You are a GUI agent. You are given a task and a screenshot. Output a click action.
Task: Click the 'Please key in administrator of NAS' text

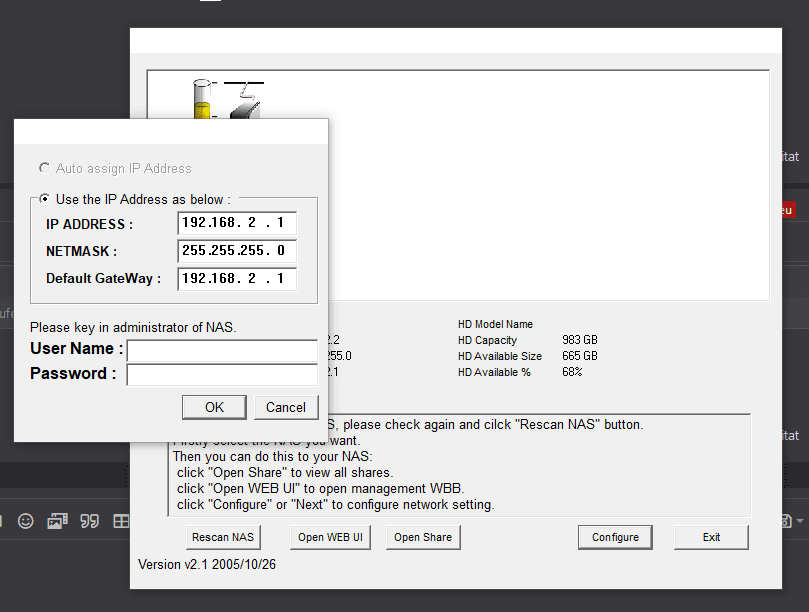point(133,327)
